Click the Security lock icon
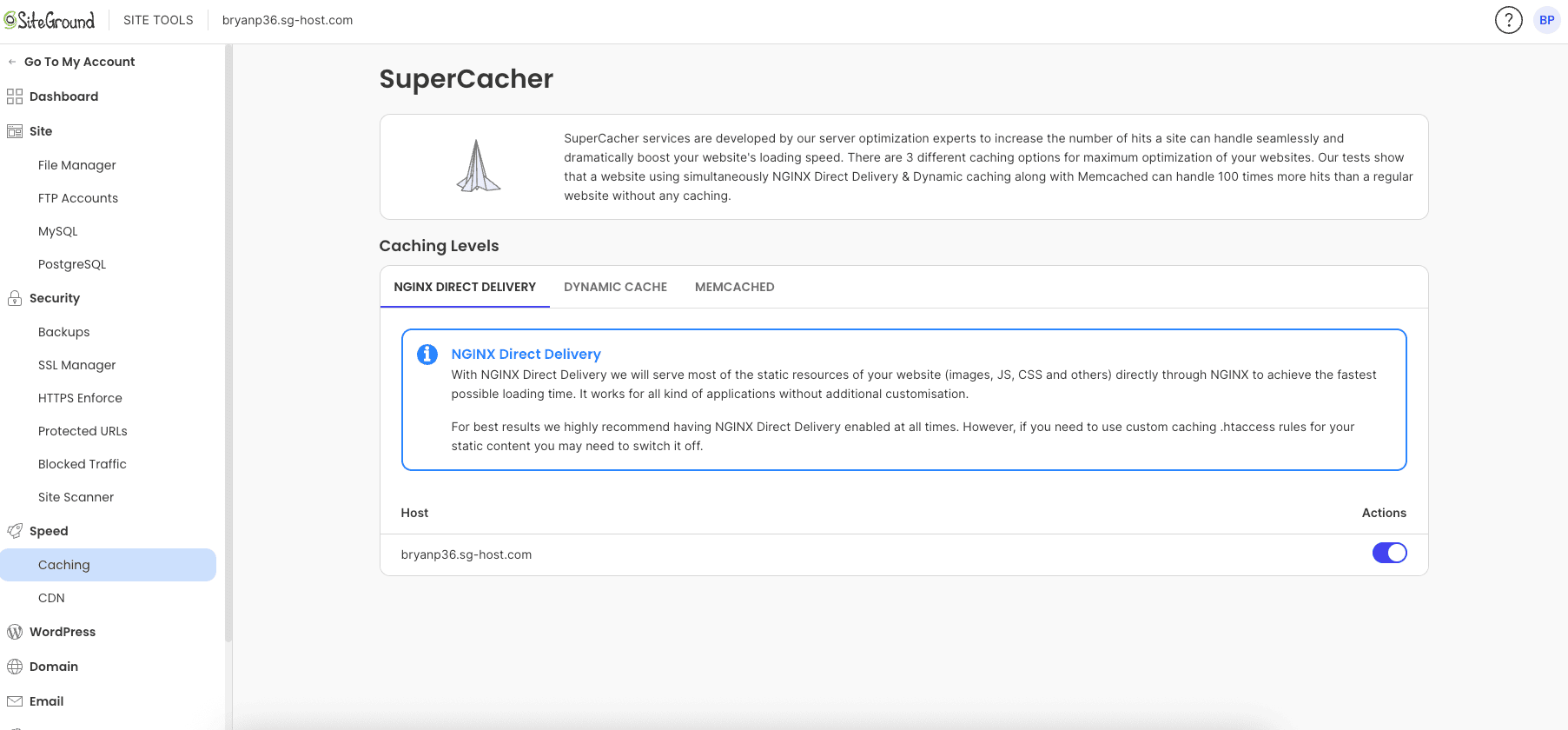1568x730 pixels. [15, 298]
